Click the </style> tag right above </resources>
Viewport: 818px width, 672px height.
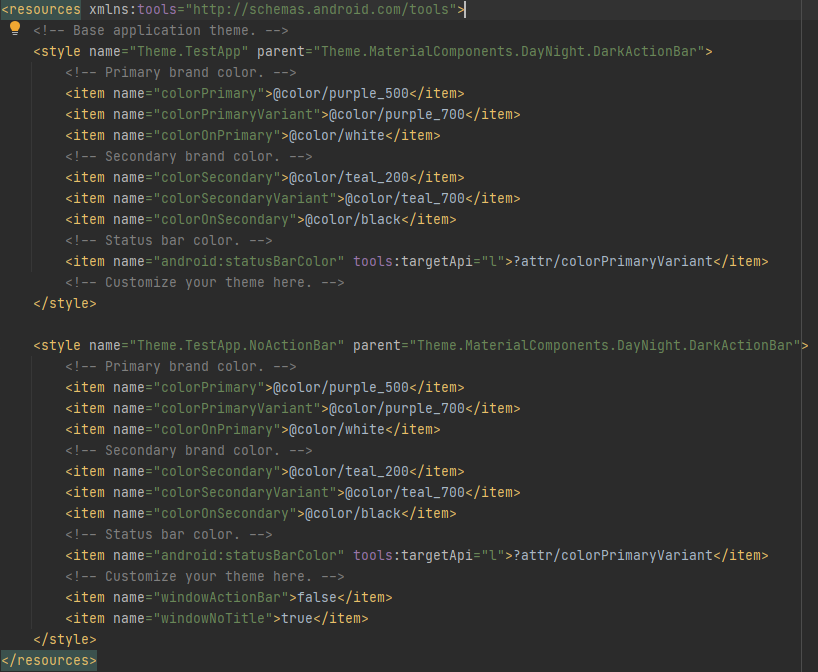65,640
